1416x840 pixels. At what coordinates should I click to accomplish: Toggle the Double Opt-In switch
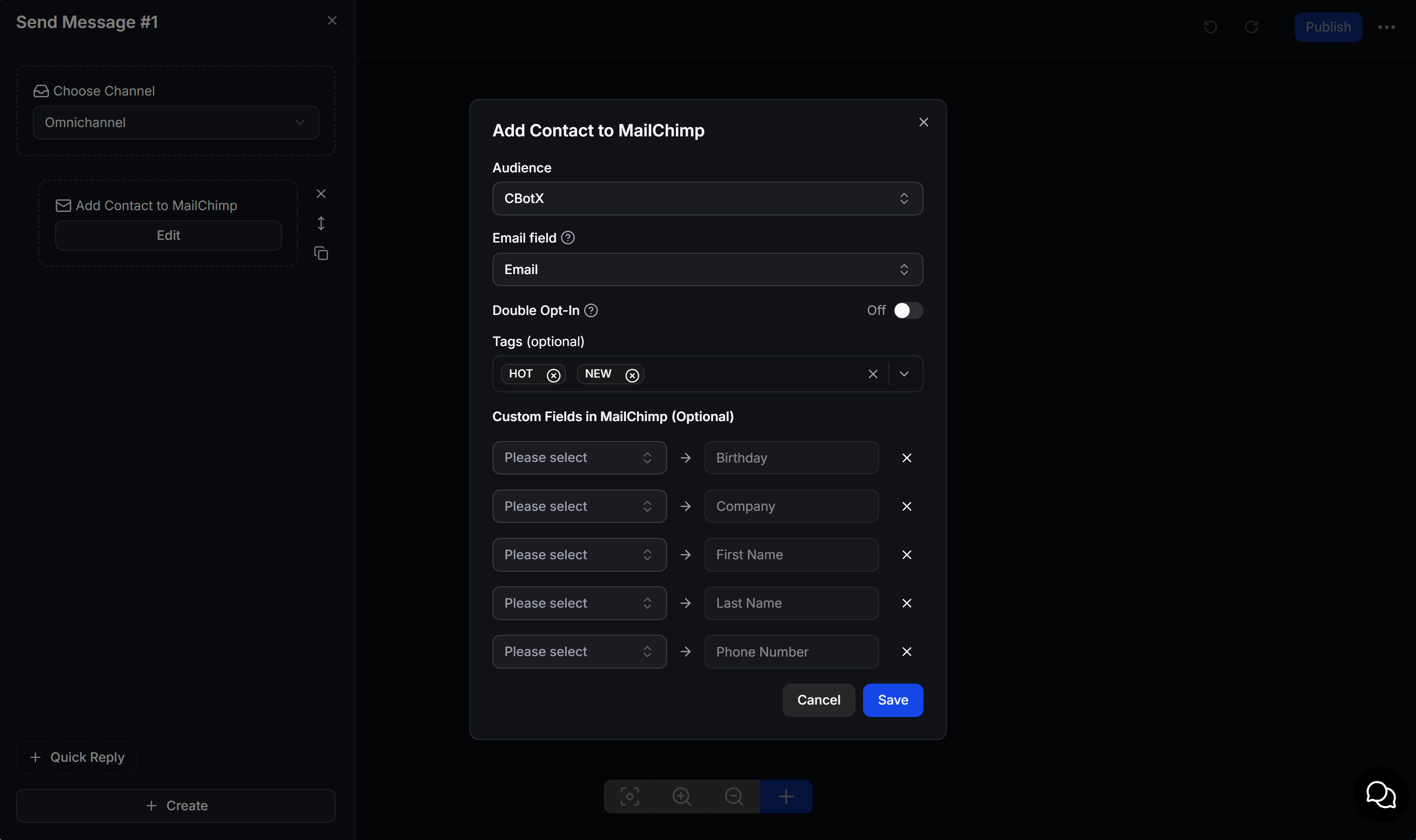click(x=908, y=311)
